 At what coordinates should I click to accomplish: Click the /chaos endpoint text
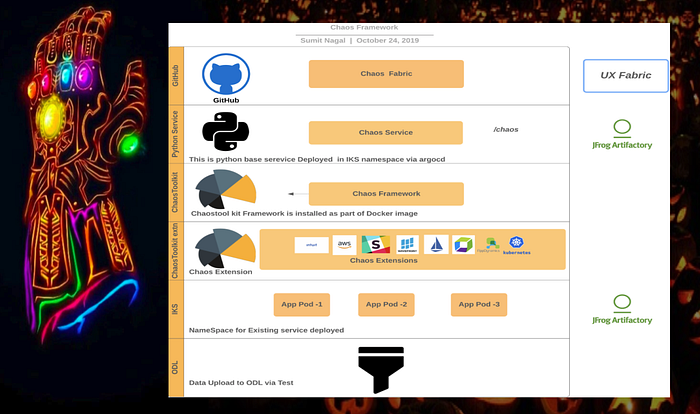(x=506, y=130)
